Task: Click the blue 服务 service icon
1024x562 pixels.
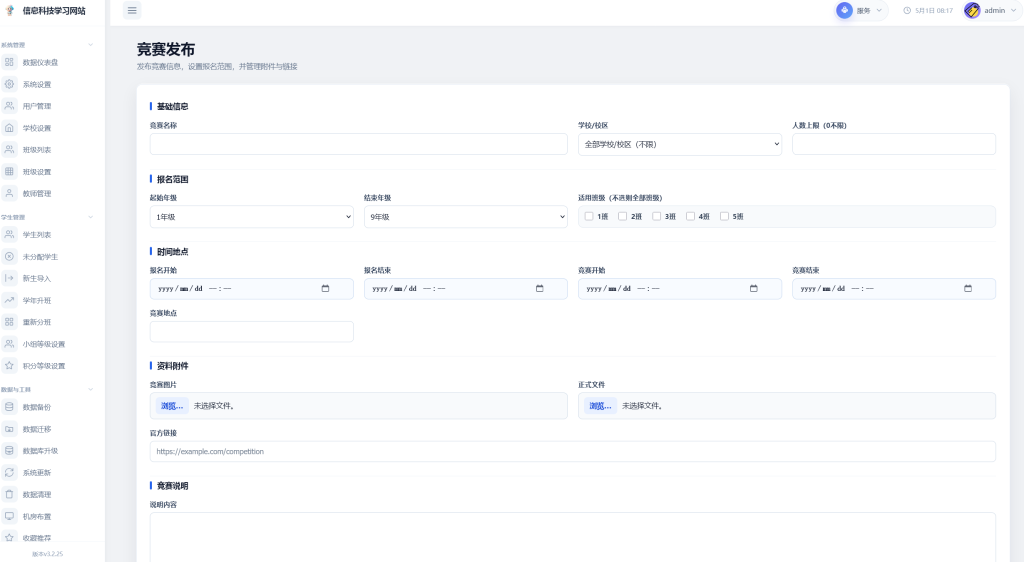Action: (844, 10)
